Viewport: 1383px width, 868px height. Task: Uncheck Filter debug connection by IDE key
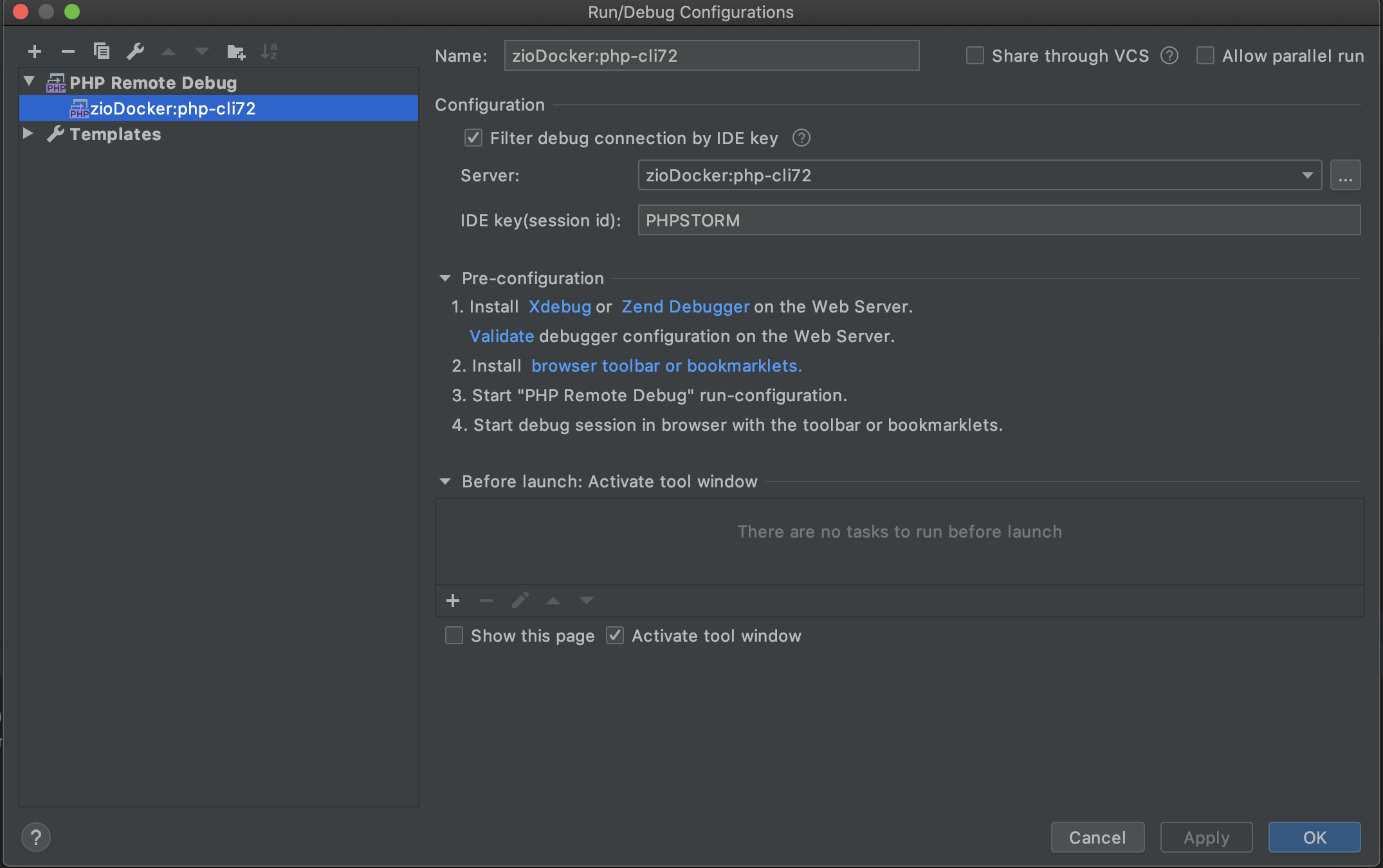click(x=473, y=138)
